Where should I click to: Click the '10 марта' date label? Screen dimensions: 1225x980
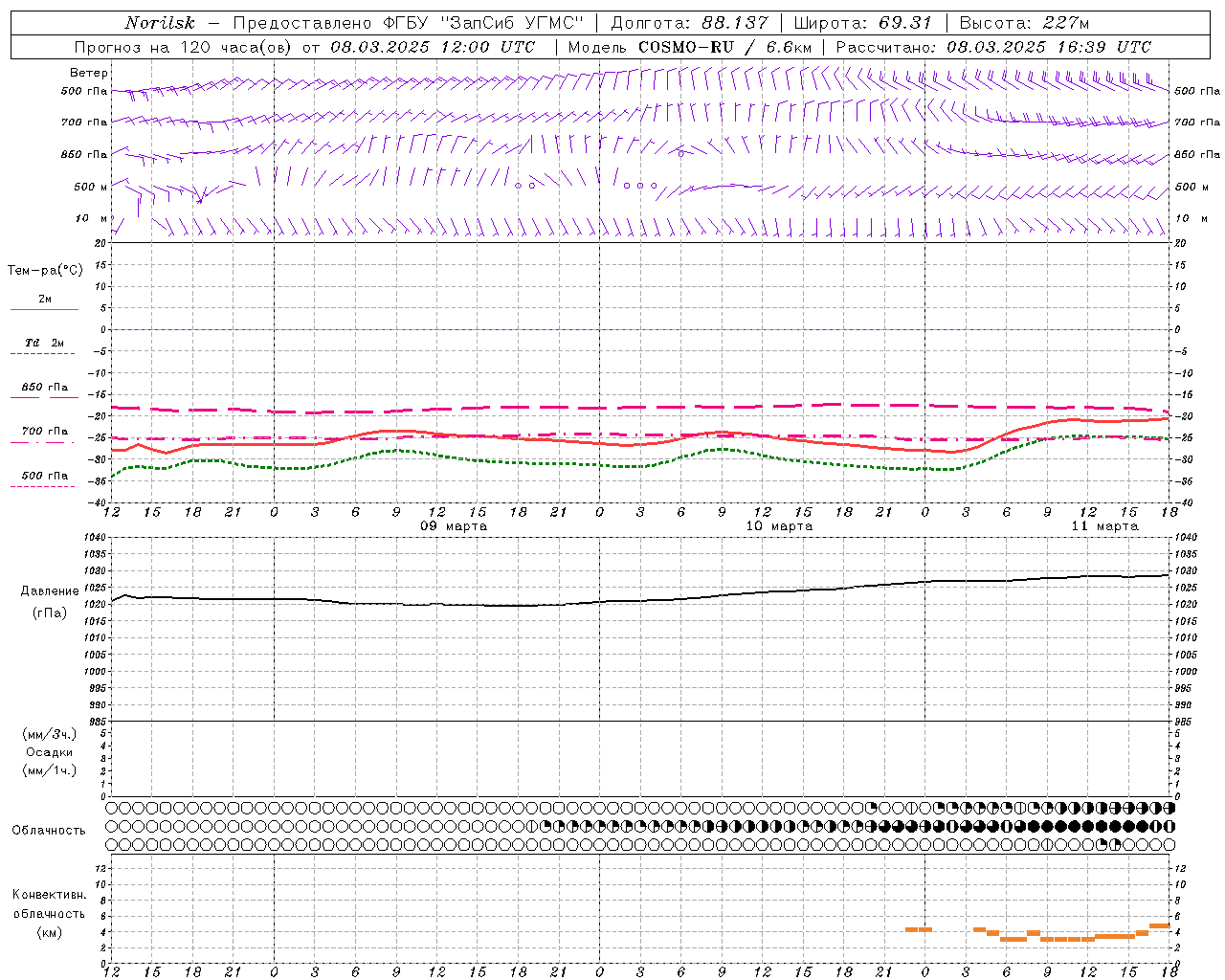point(779,526)
